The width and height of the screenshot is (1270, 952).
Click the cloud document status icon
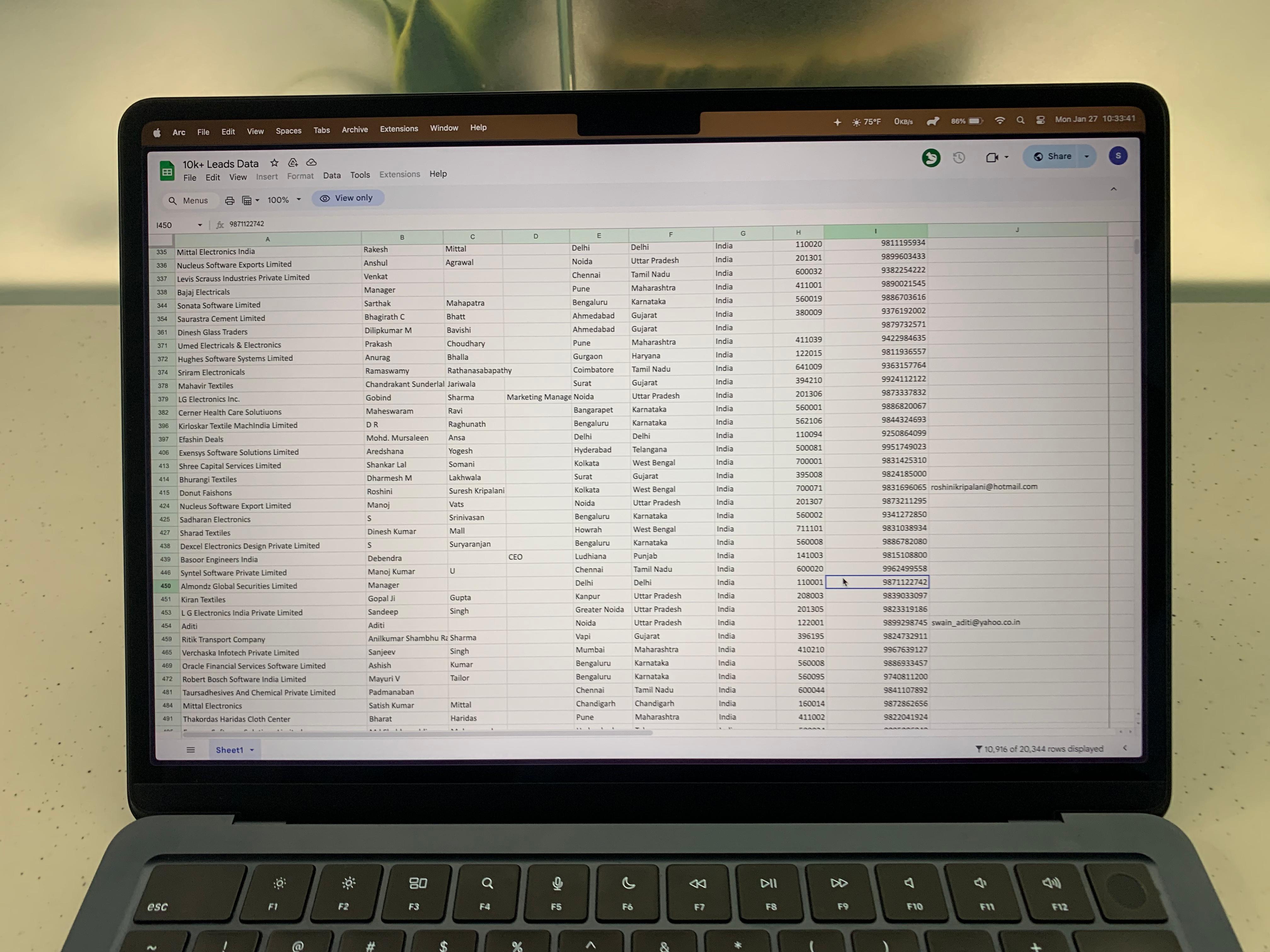click(x=311, y=162)
